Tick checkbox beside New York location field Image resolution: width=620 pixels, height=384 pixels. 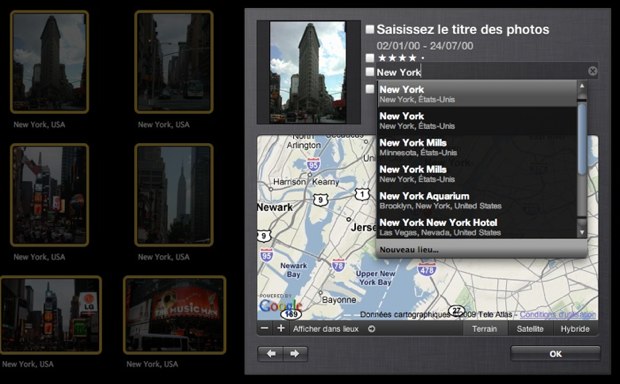coord(370,72)
